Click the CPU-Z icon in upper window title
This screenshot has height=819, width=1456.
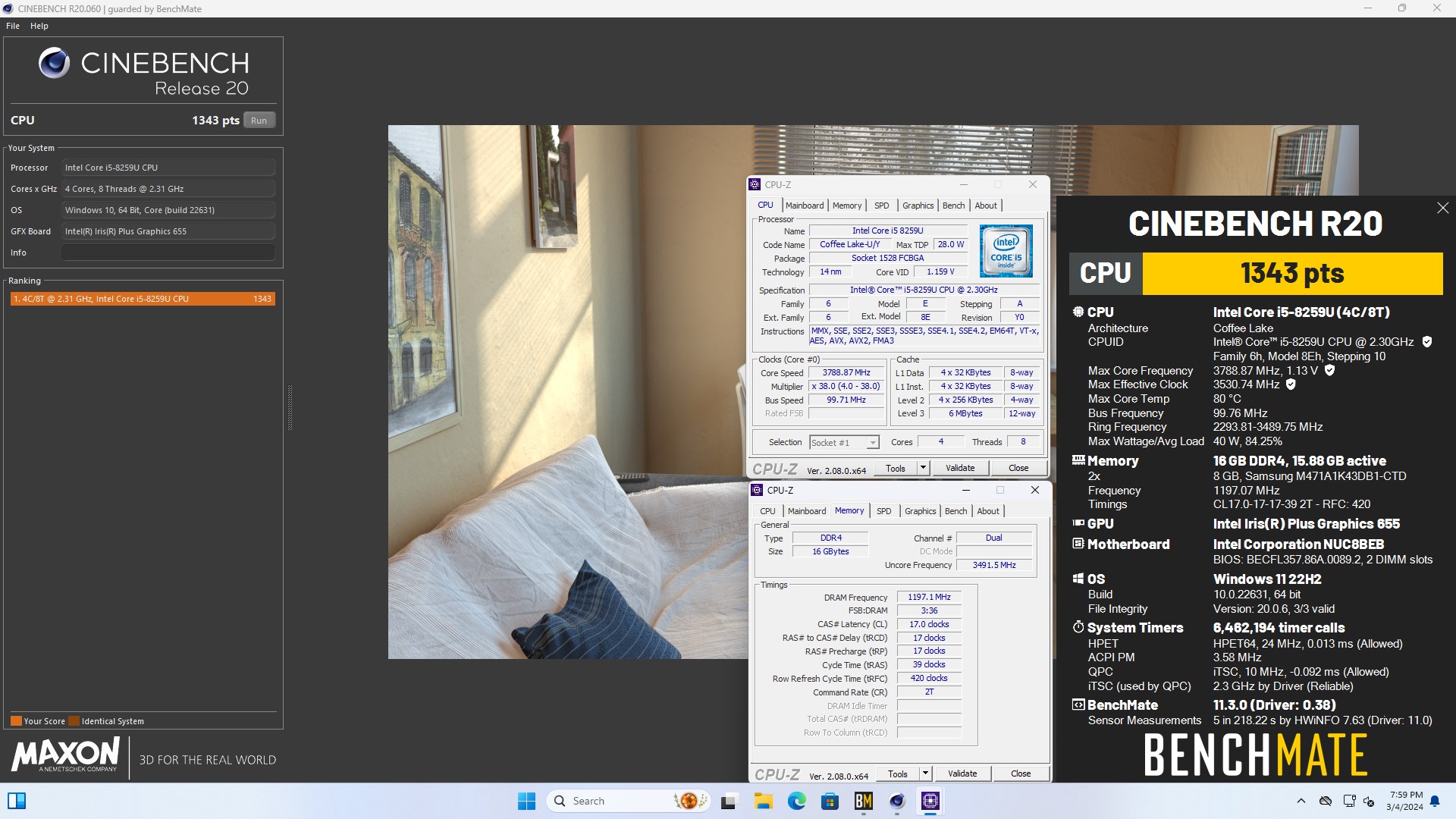[755, 184]
